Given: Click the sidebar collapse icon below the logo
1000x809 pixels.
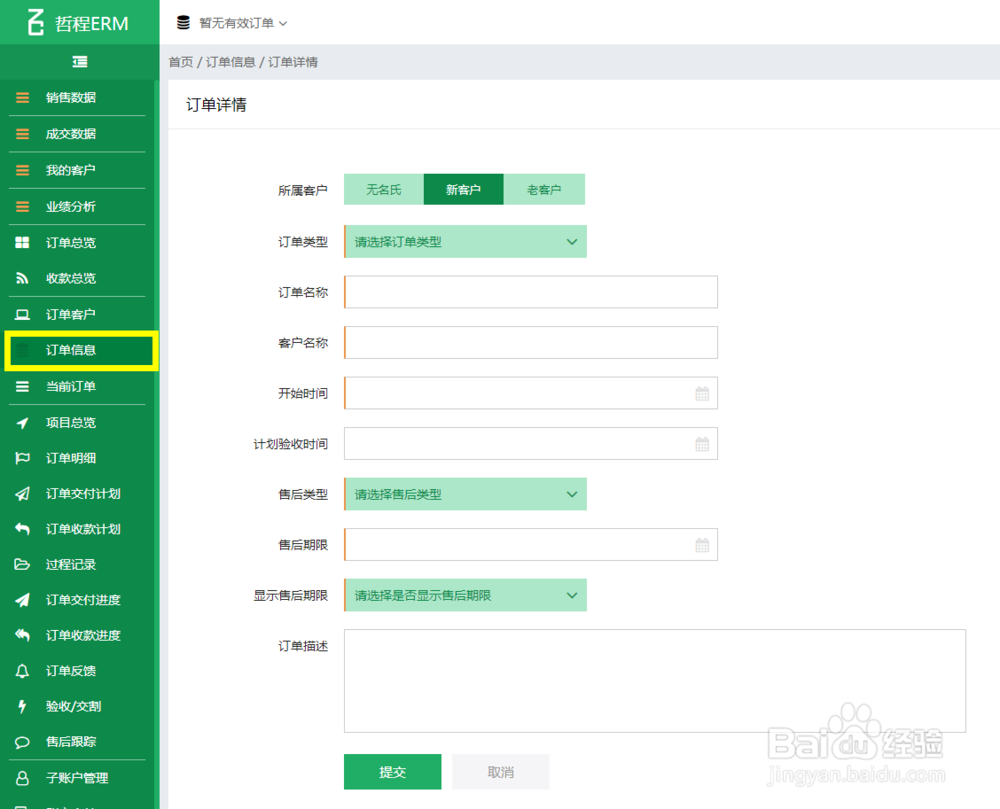Looking at the screenshot, I should tap(79, 61).
